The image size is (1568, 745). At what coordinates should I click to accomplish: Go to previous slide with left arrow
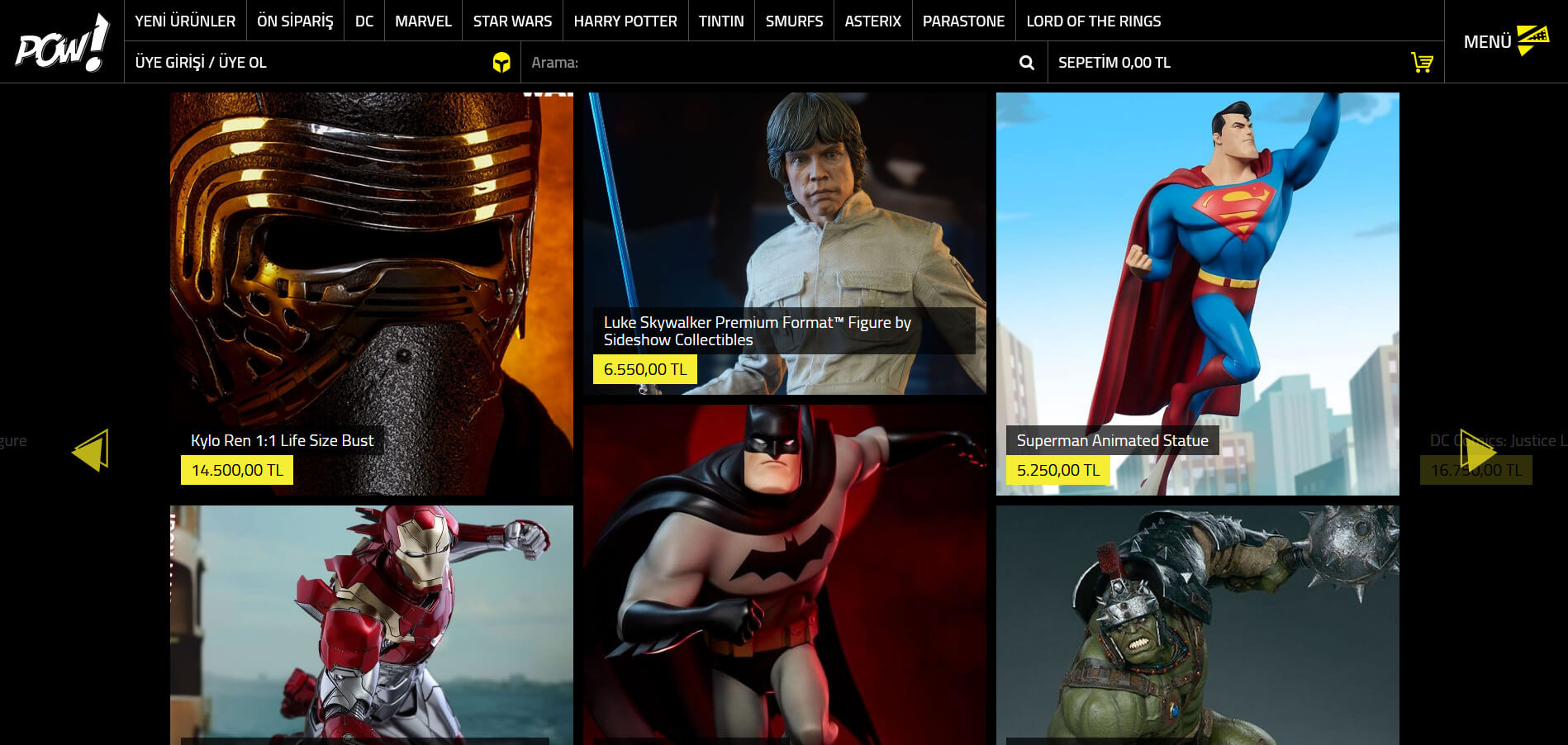click(91, 450)
